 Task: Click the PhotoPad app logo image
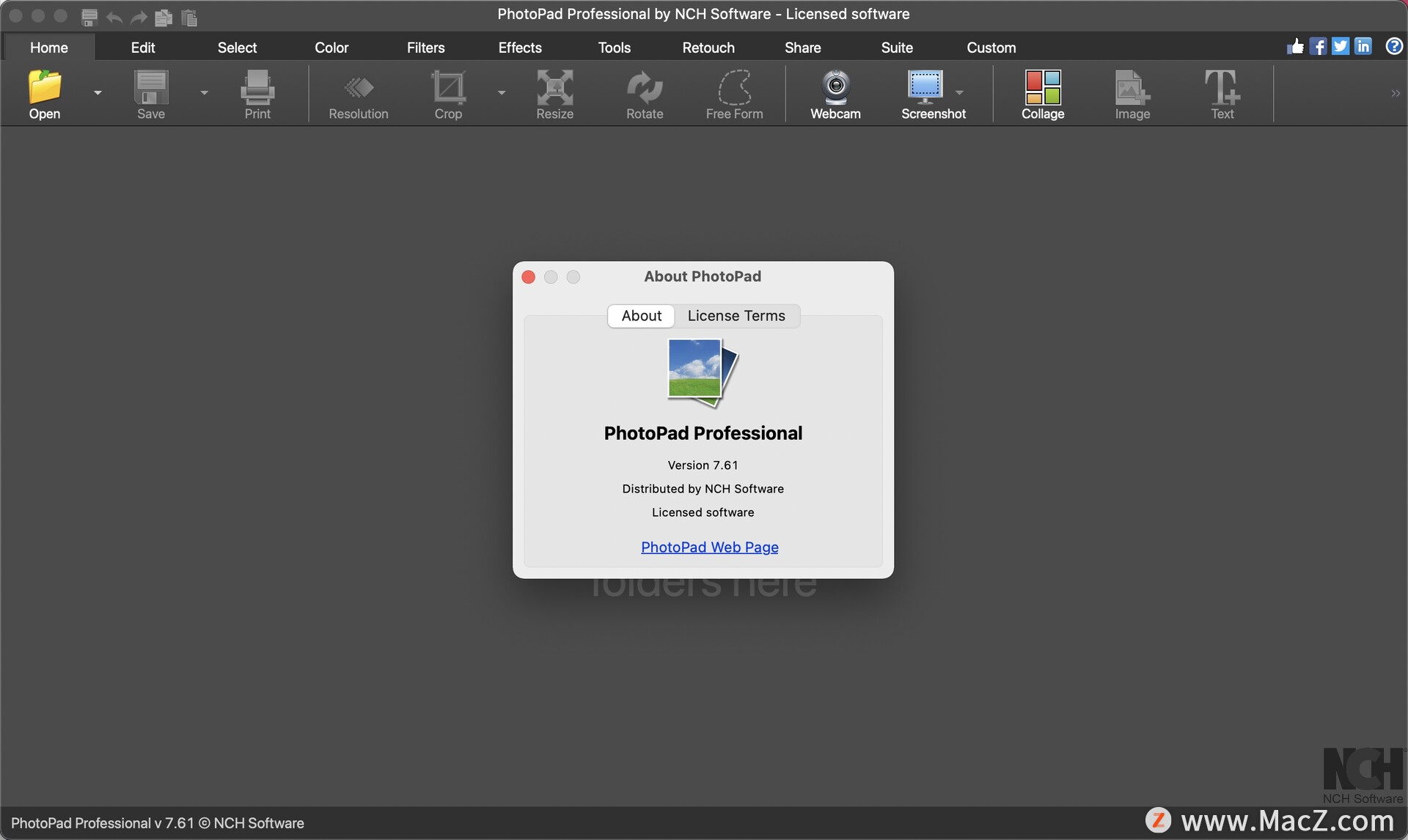(703, 372)
